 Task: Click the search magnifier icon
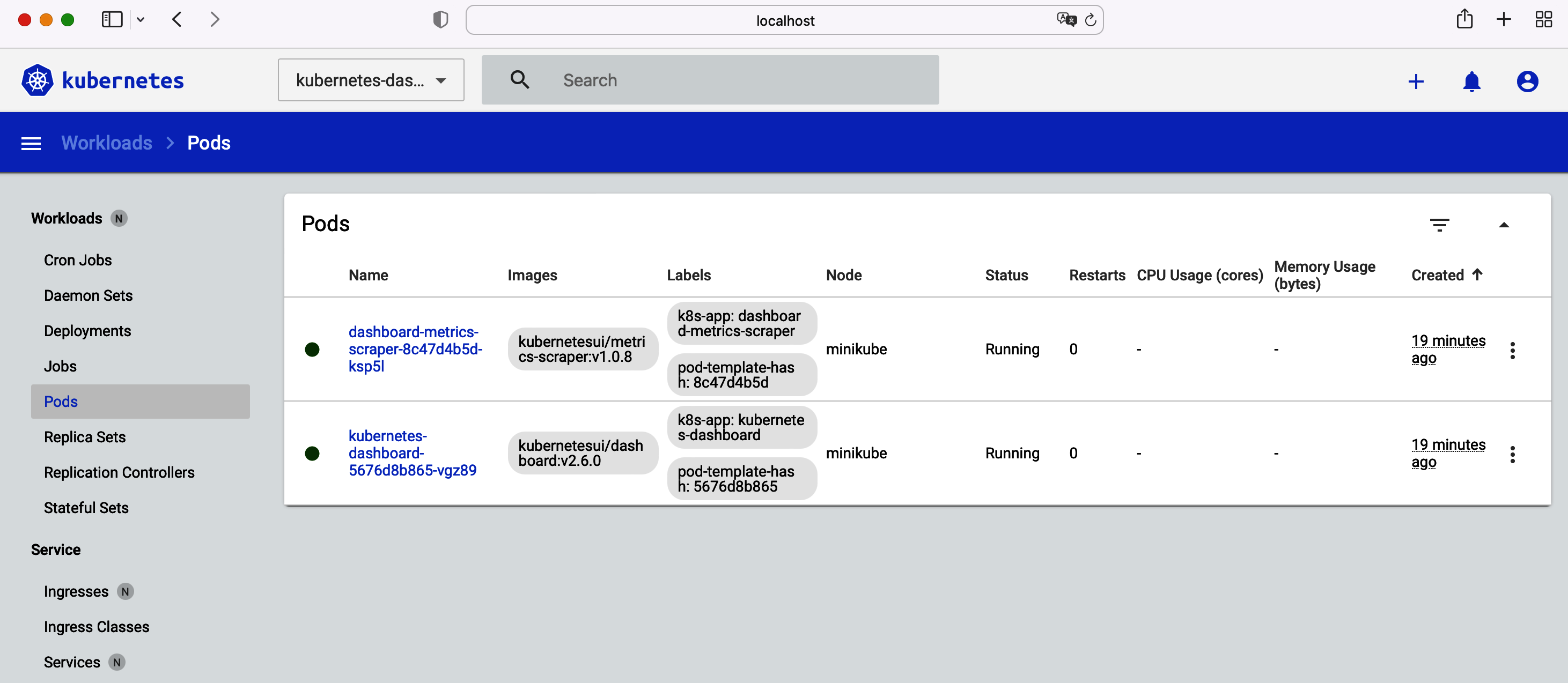pos(519,80)
